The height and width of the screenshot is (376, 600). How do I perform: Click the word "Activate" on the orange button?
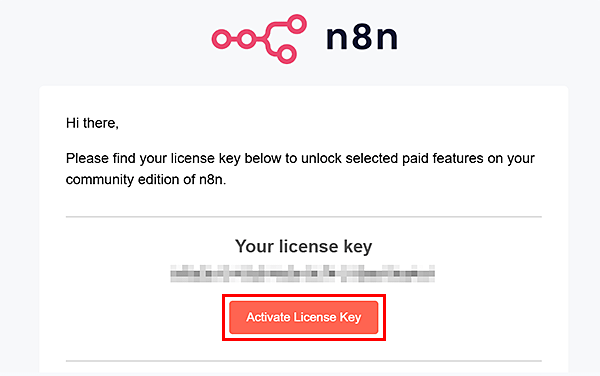pos(268,317)
